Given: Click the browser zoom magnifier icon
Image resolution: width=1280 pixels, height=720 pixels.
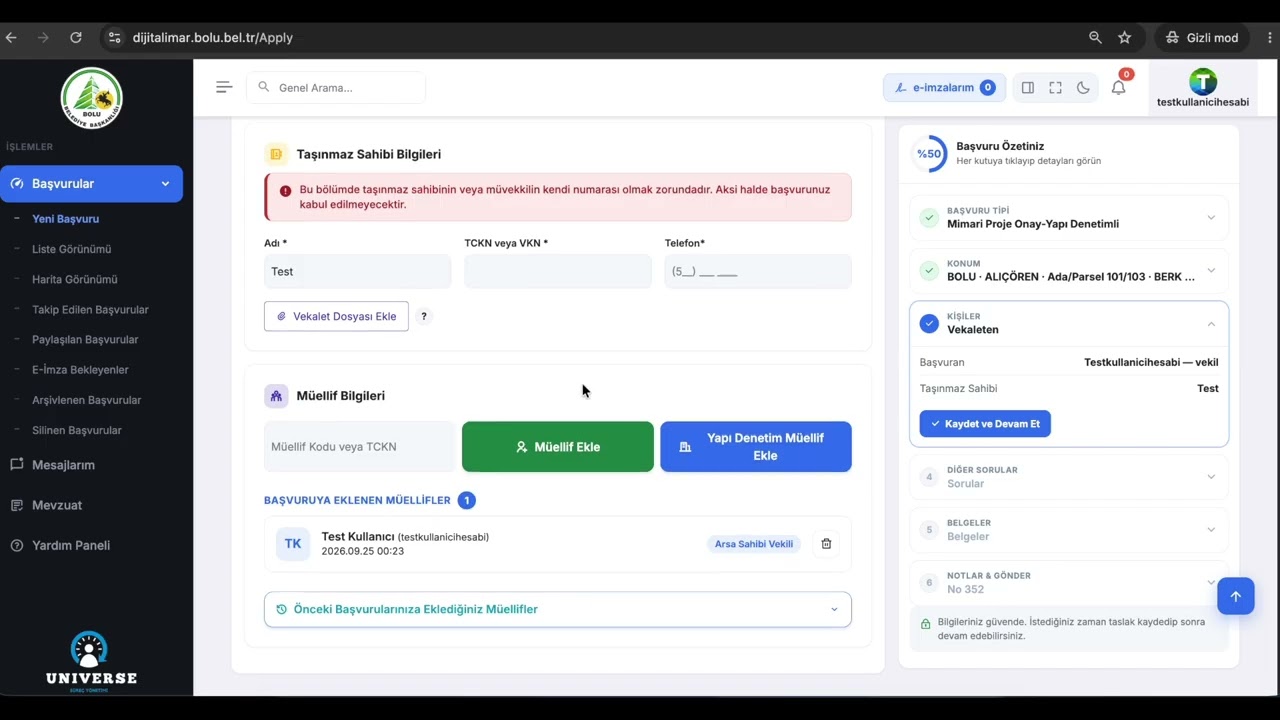Looking at the screenshot, I should 1095,37.
